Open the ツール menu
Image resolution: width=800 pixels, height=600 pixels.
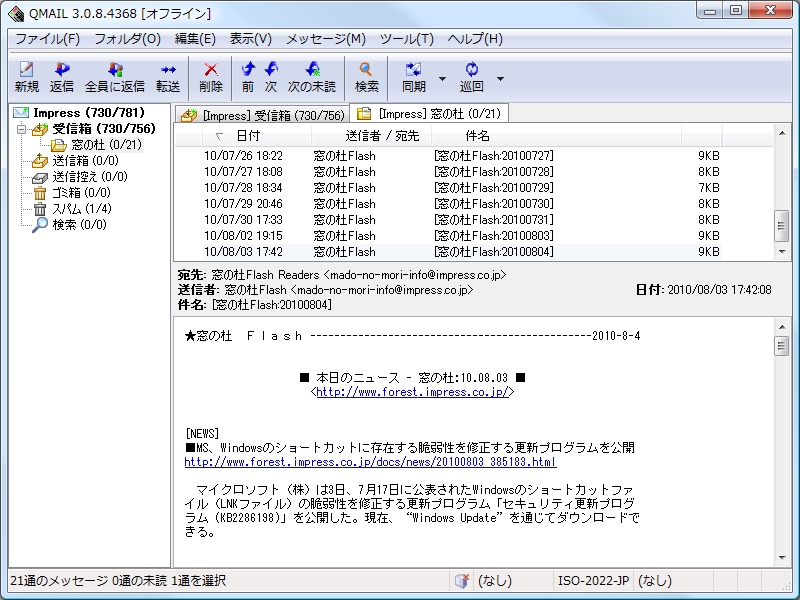pos(406,38)
